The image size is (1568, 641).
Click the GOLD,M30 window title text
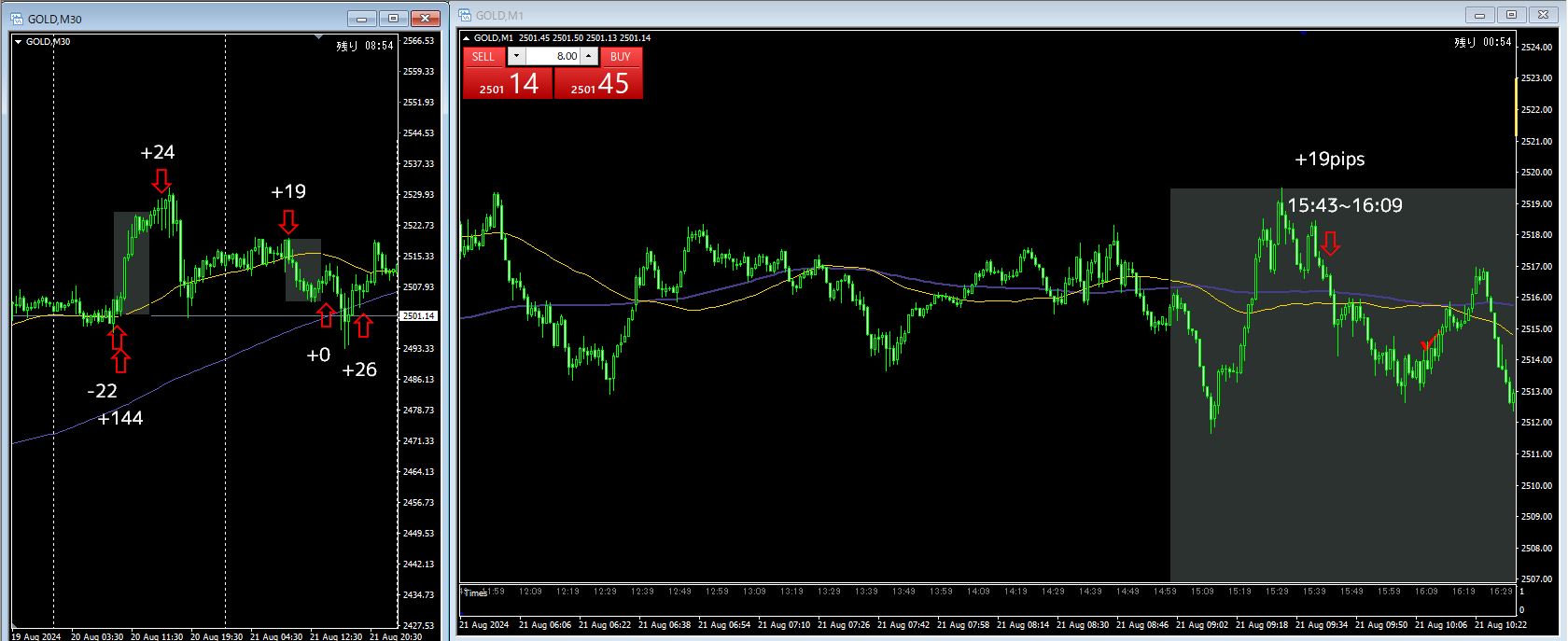(x=55, y=19)
